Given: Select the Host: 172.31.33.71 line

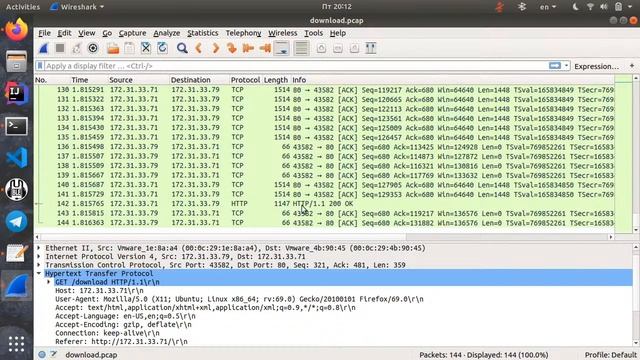Looking at the screenshot, I should coord(99,291).
